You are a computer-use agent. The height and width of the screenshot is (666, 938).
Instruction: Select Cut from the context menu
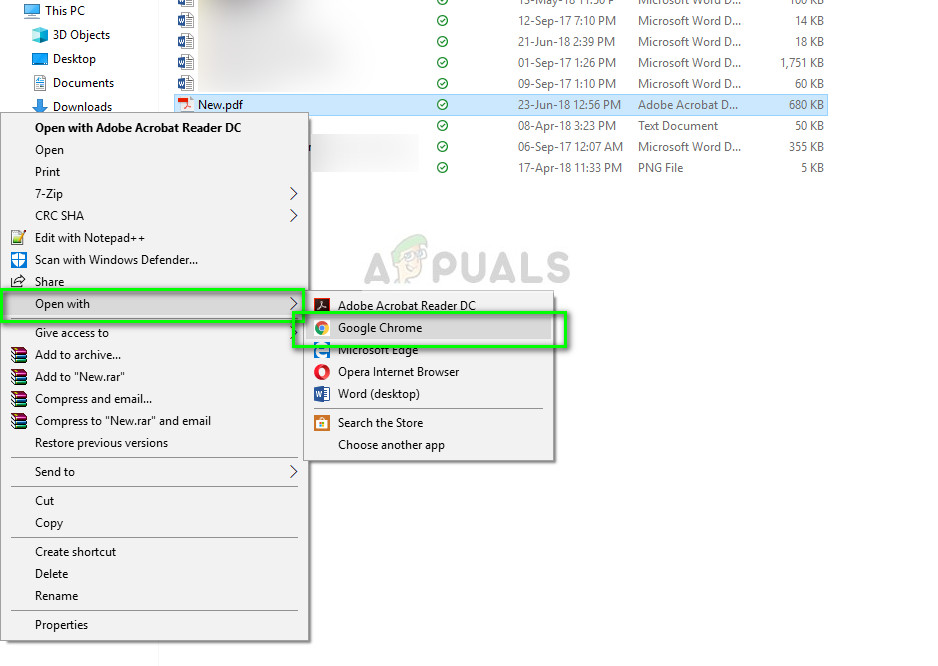point(44,501)
